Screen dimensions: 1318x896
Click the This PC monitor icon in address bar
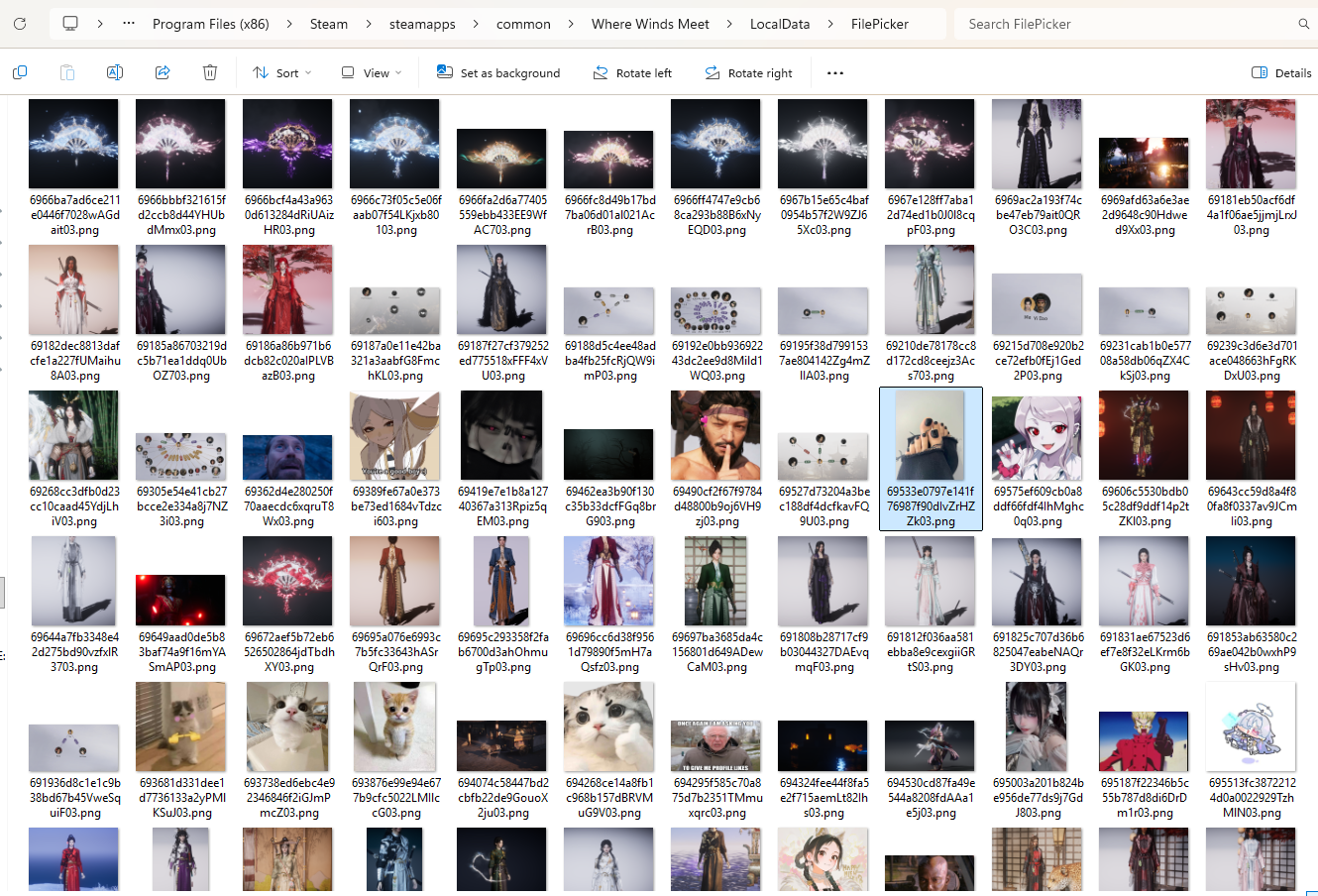coord(70,24)
